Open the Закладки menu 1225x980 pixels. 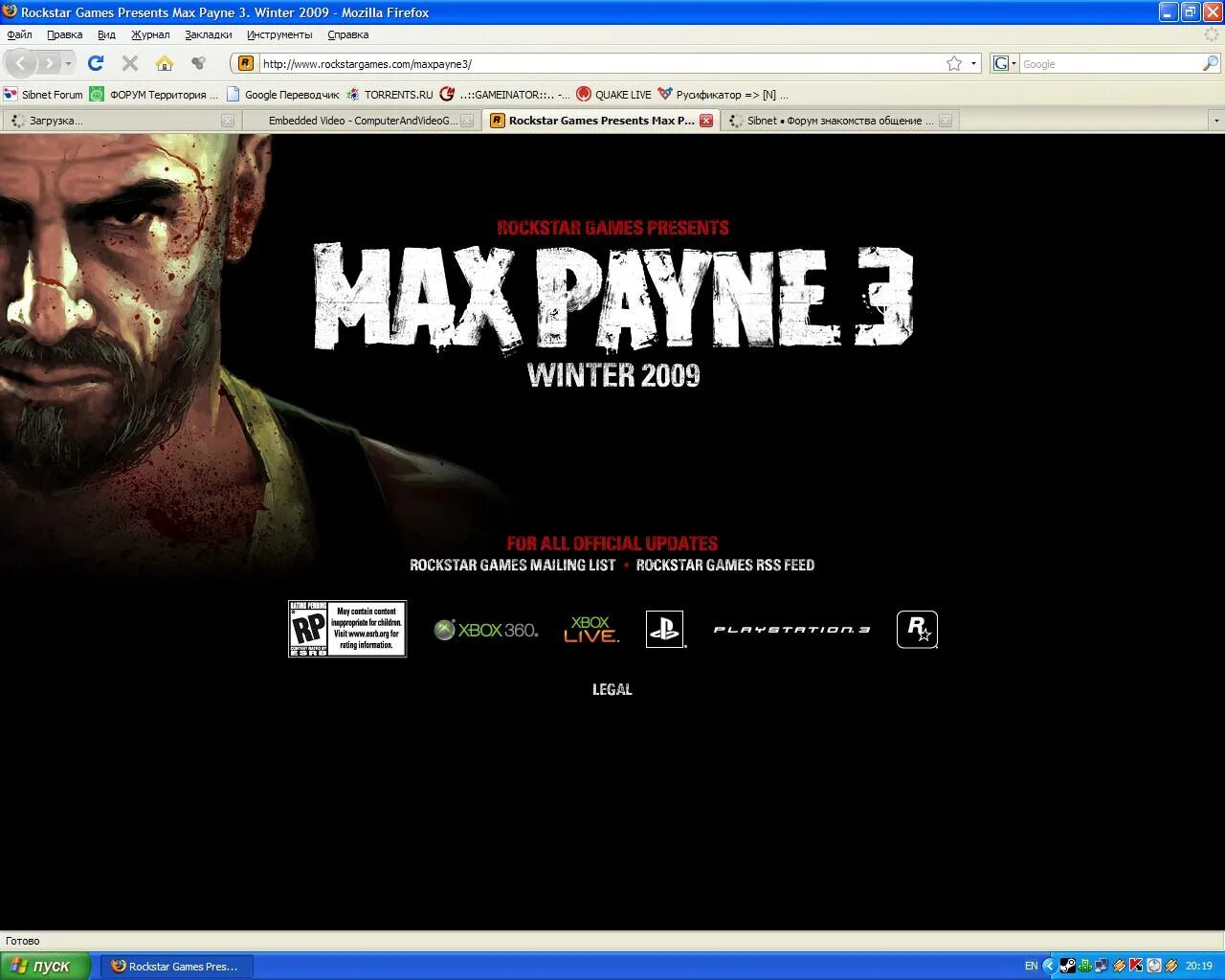[209, 34]
